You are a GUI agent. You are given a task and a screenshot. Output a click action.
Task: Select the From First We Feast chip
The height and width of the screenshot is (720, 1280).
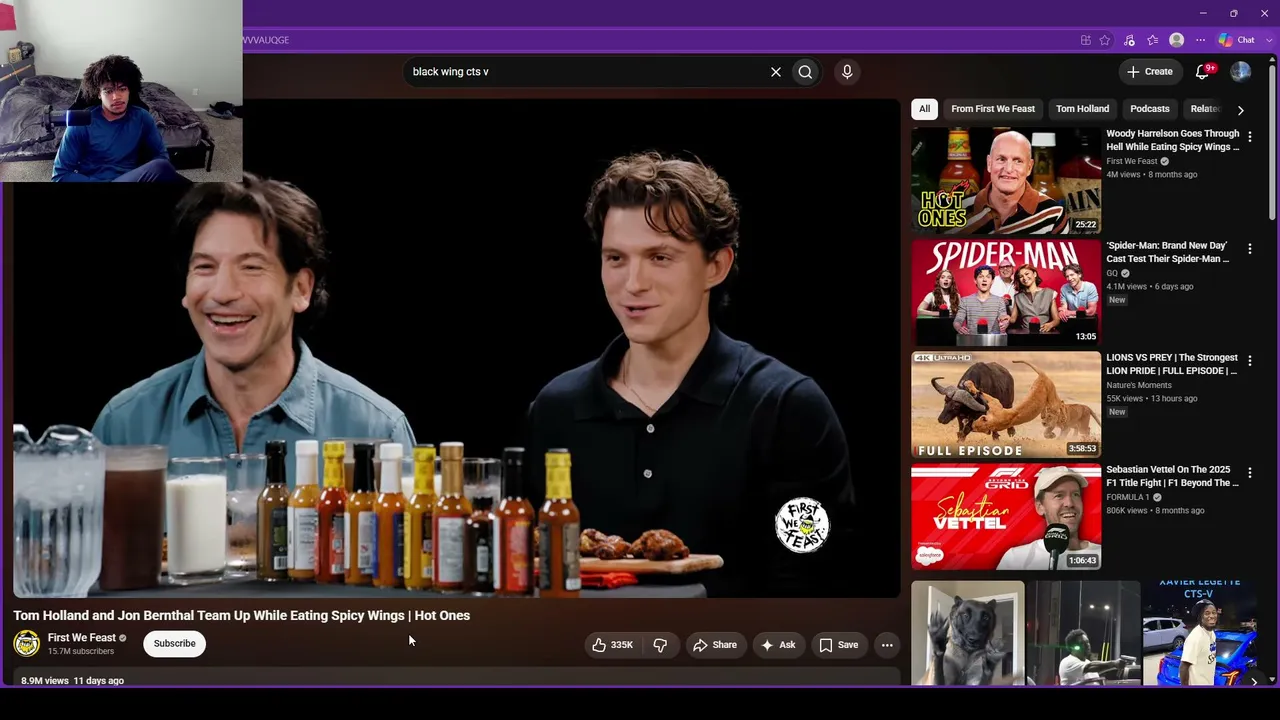tap(993, 109)
